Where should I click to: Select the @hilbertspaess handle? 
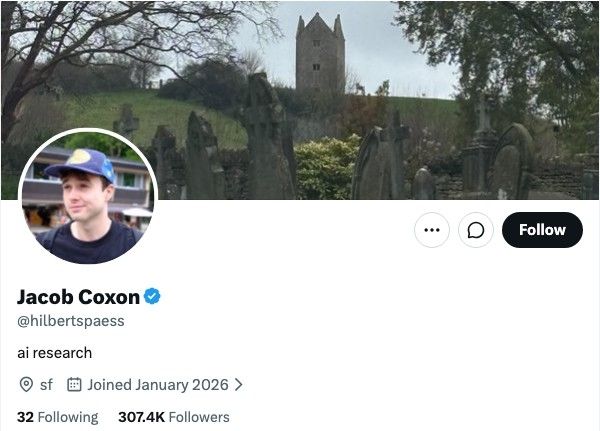tap(71, 321)
